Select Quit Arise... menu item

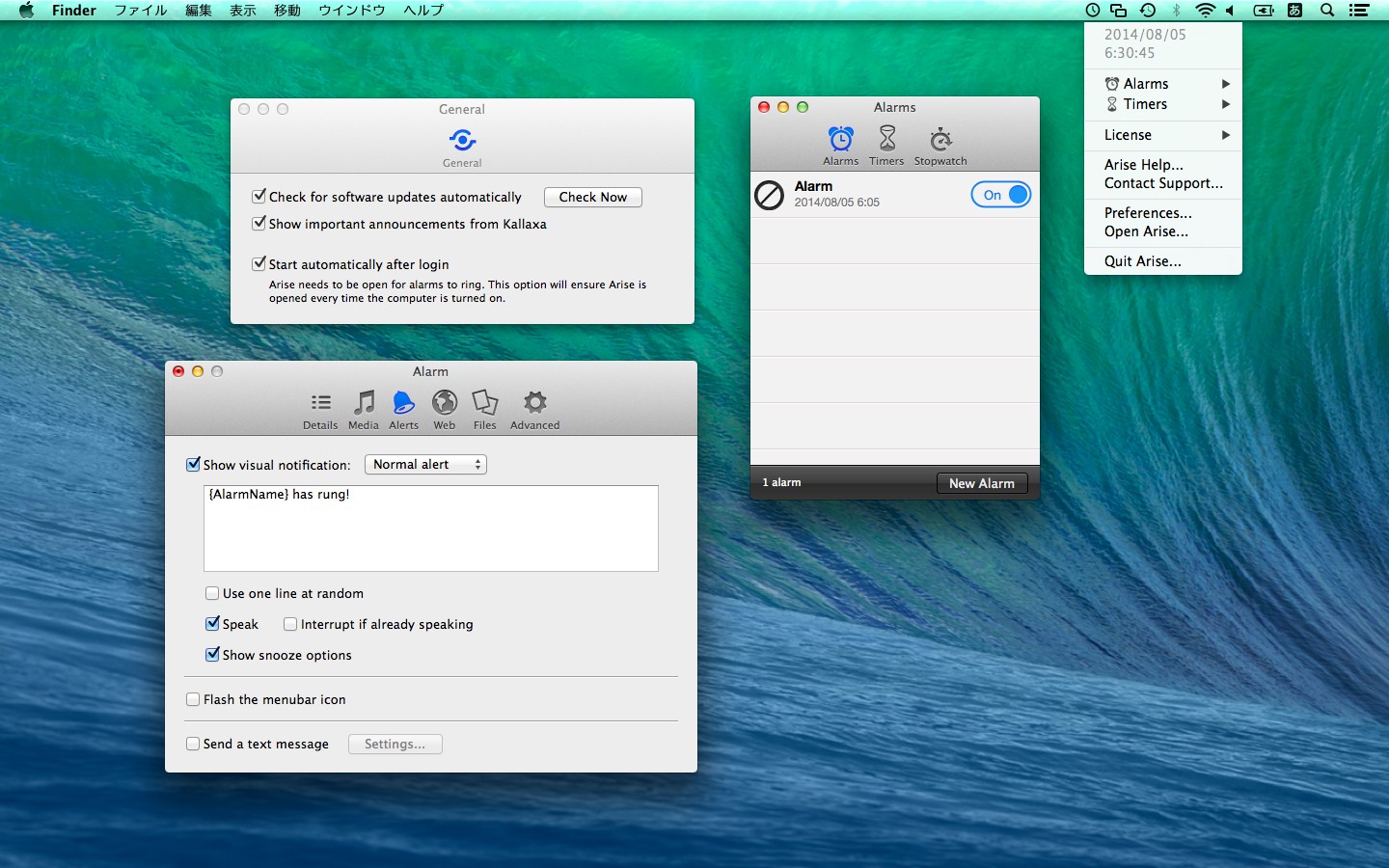tap(1142, 261)
